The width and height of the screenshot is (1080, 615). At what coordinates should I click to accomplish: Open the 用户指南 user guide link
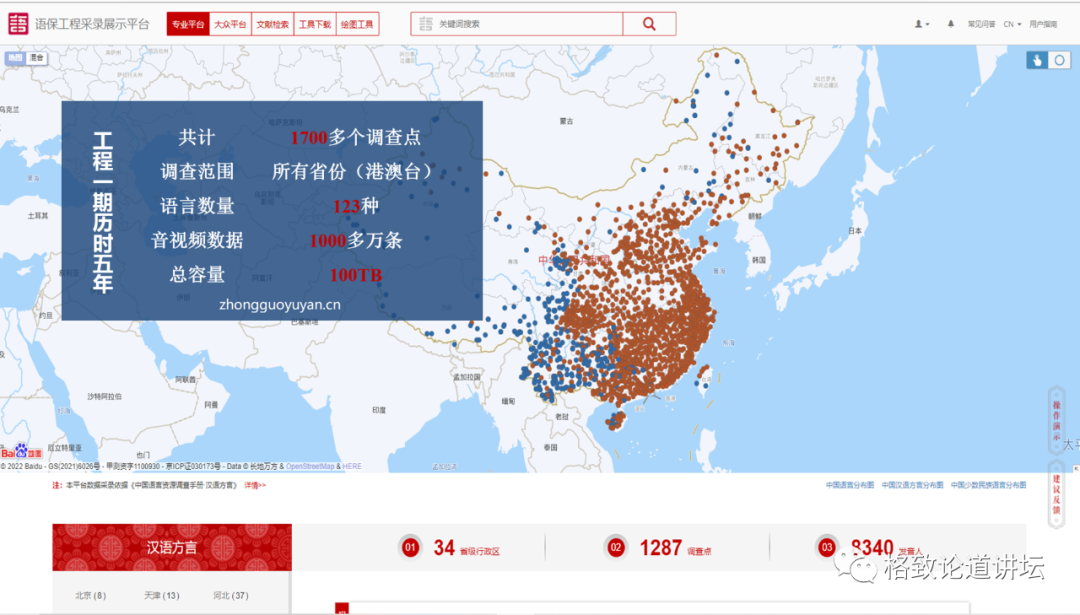pos(1043,24)
